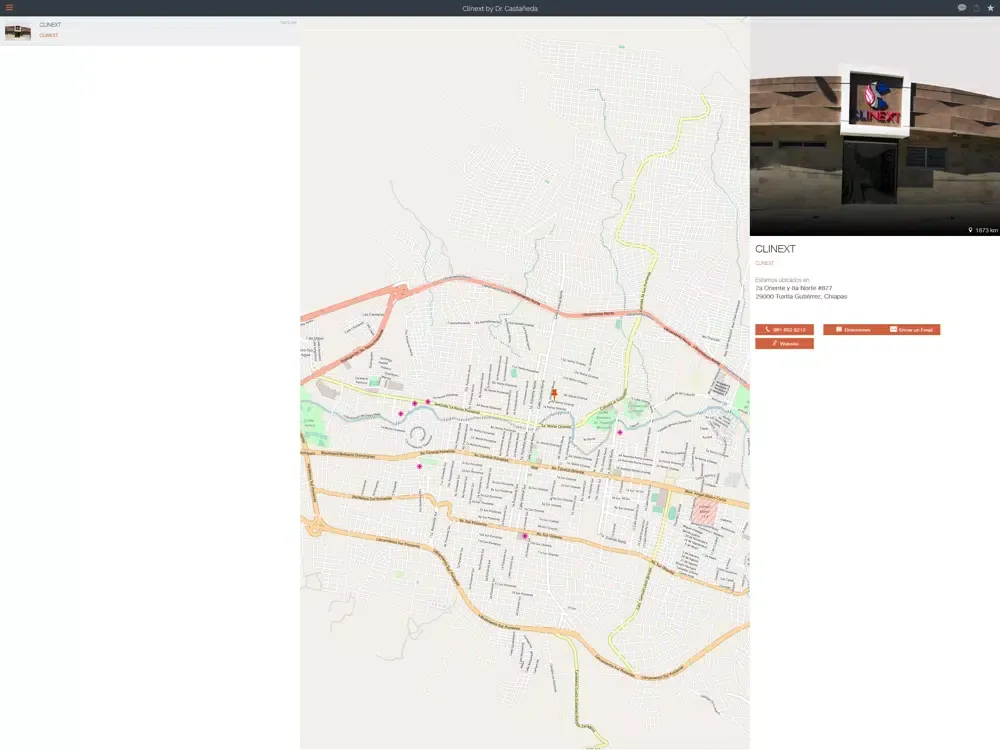
Task: Click the Enviar un Email button
Action: point(911,330)
